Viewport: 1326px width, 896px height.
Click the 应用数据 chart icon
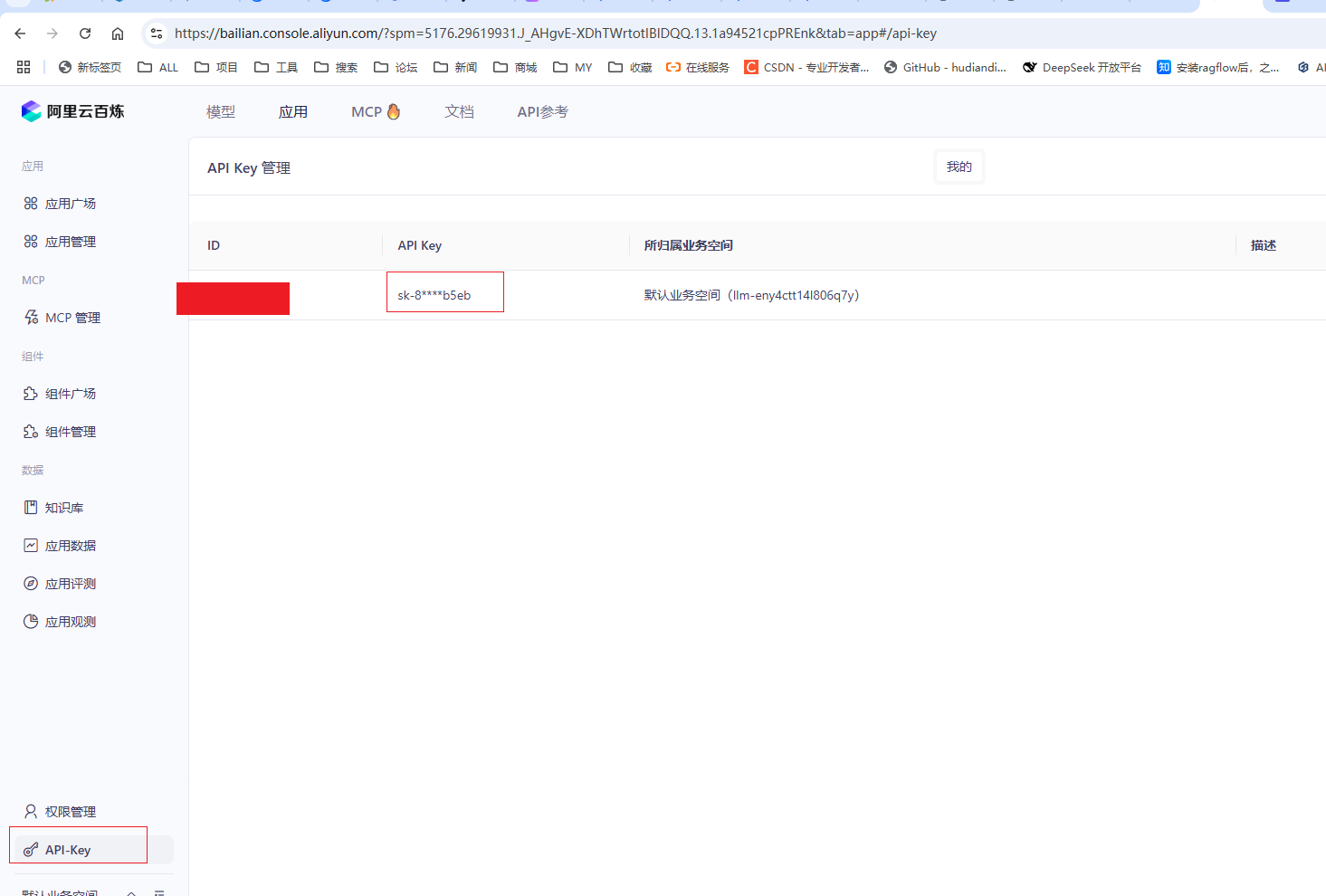31,546
